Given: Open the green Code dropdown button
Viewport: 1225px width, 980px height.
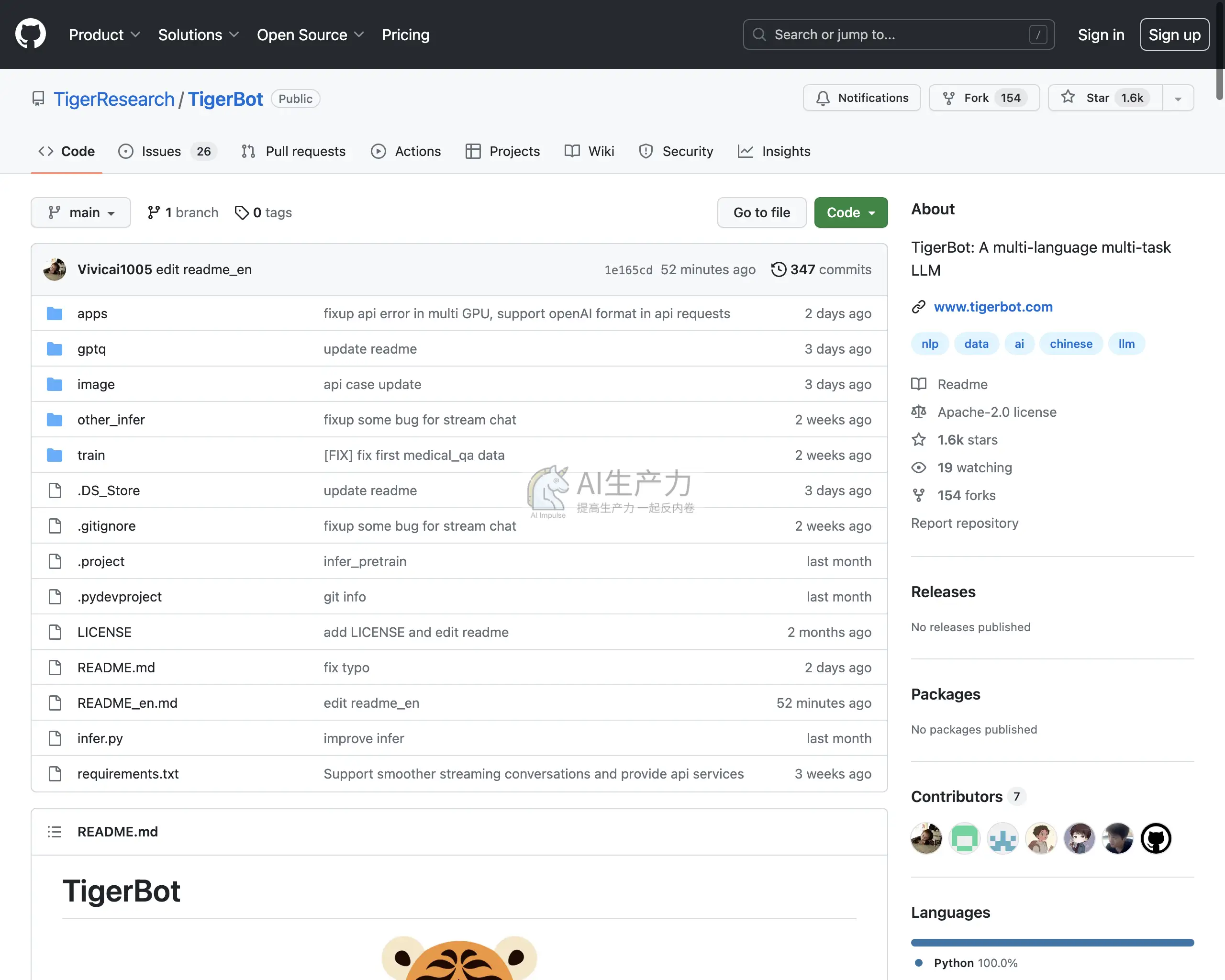Looking at the screenshot, I should [851, 212].
